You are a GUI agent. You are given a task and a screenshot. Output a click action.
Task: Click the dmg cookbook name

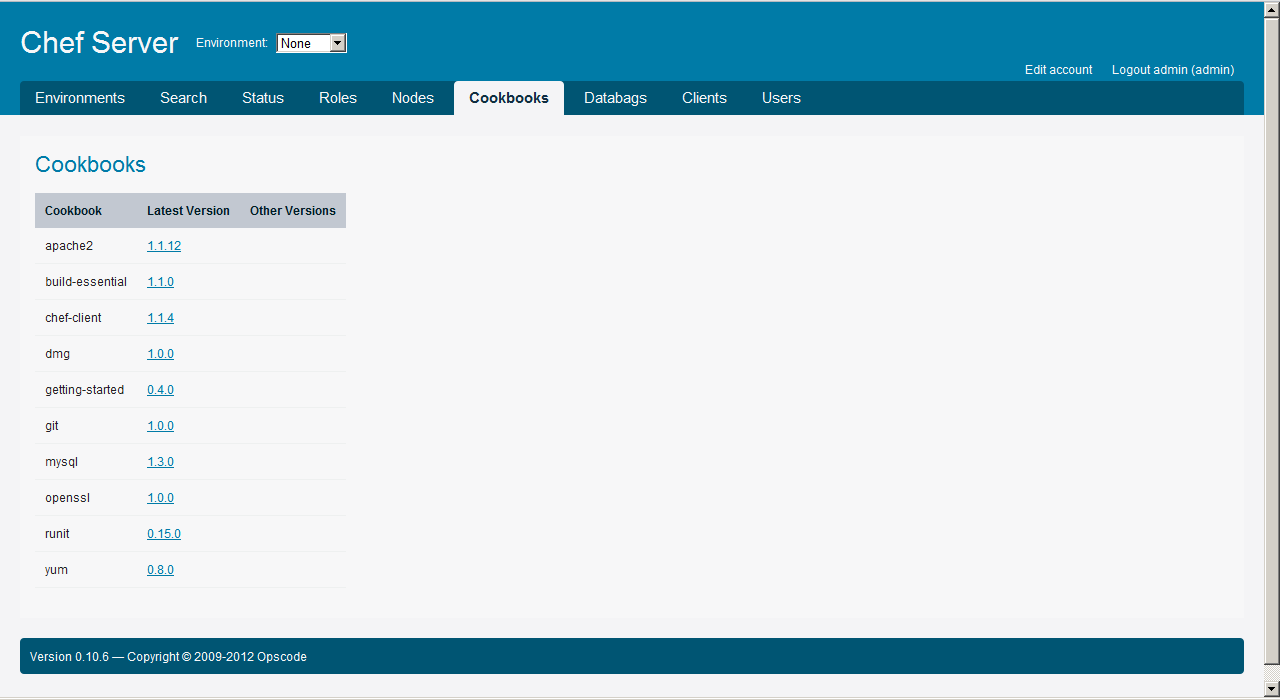[57, 354]
